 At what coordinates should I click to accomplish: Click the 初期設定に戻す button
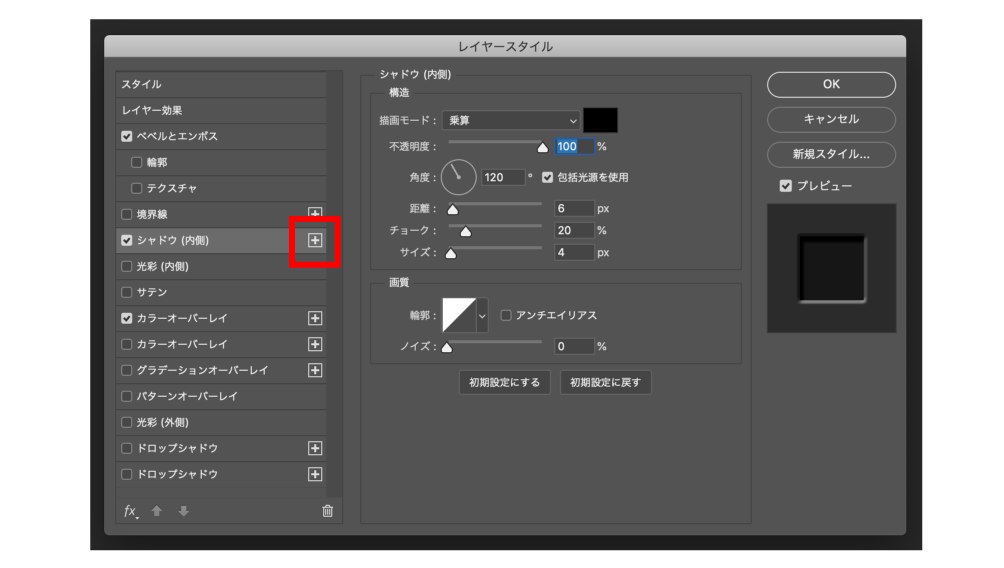point(605,382)
